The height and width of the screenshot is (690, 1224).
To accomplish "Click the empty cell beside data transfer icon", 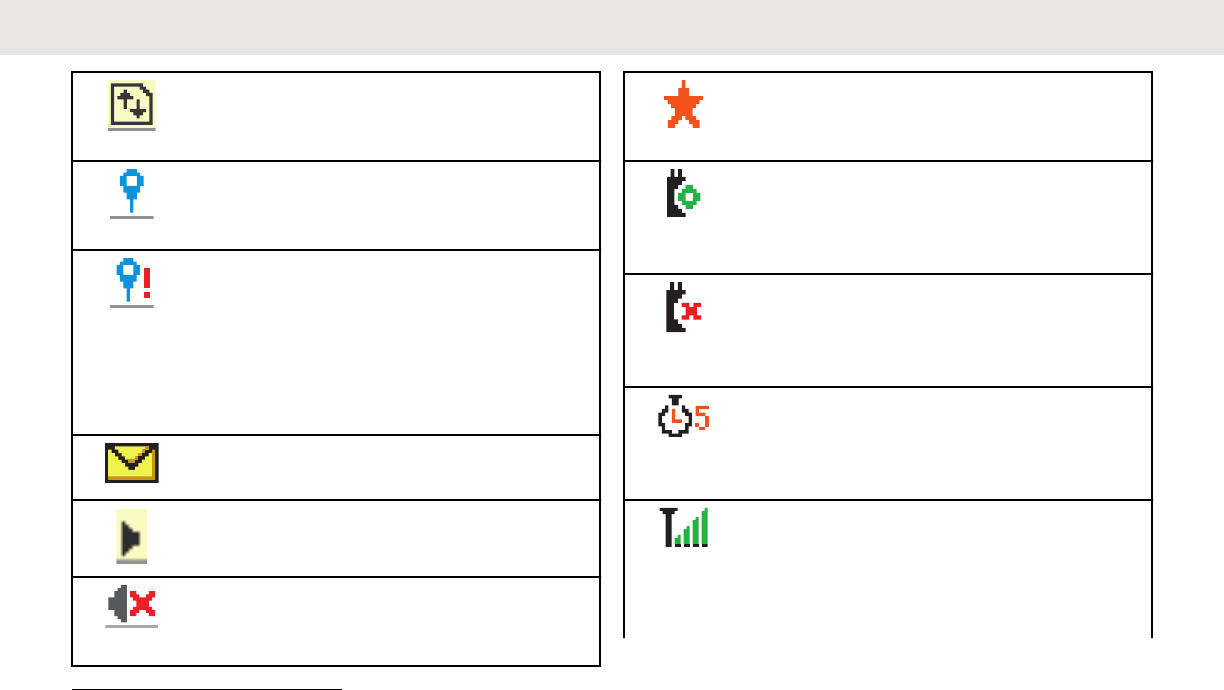I will pos(380,116).
